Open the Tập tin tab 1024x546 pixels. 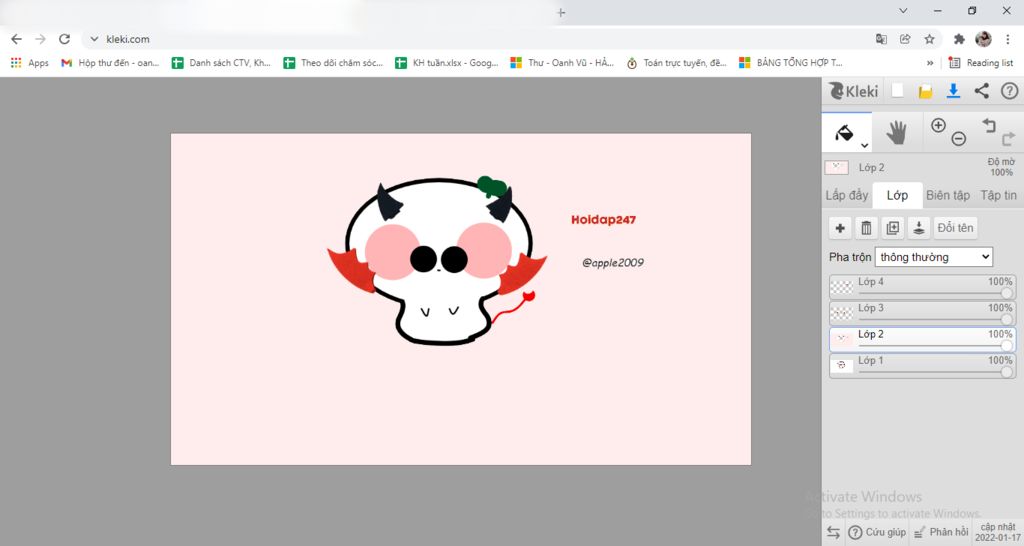coord(999,195)
